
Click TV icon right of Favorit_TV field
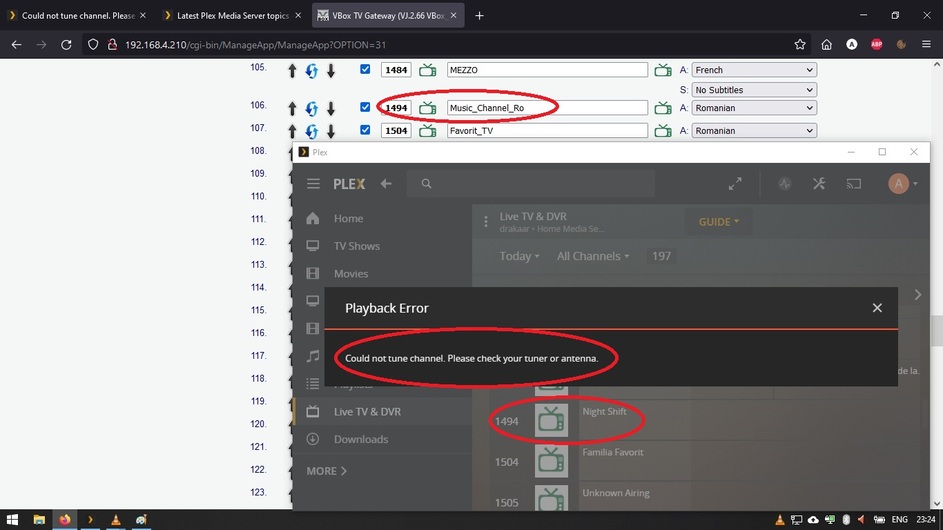coord(663,131)
